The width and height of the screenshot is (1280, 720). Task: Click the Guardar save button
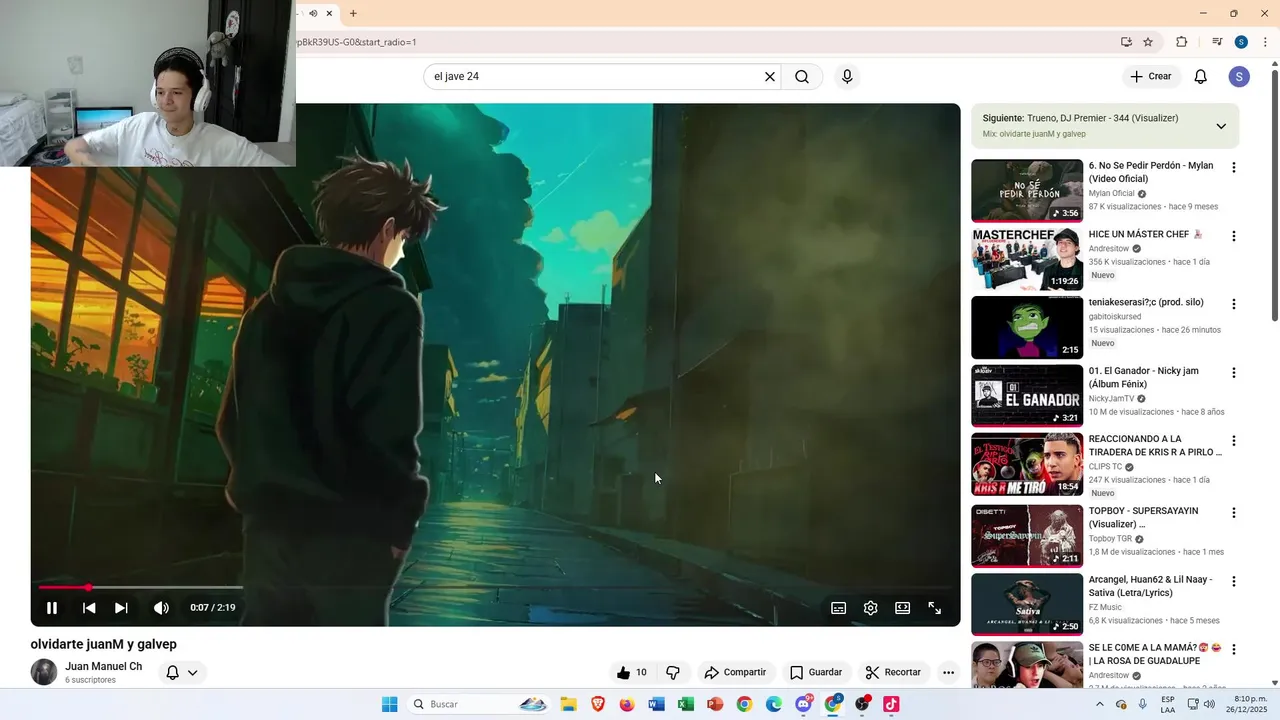pyautogui.click(x=816, y=673)
